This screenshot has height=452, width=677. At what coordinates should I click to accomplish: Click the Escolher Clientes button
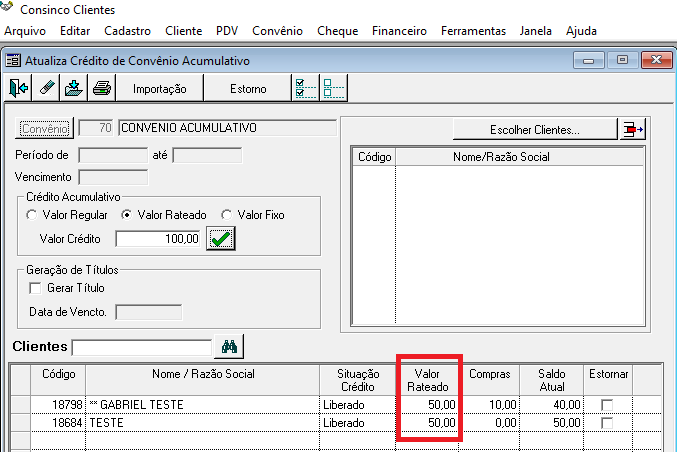[x=535, y=130]
